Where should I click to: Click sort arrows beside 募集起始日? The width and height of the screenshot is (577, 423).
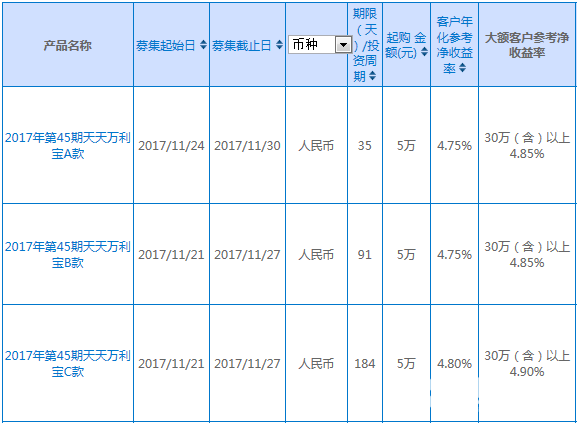click(203, 45)
